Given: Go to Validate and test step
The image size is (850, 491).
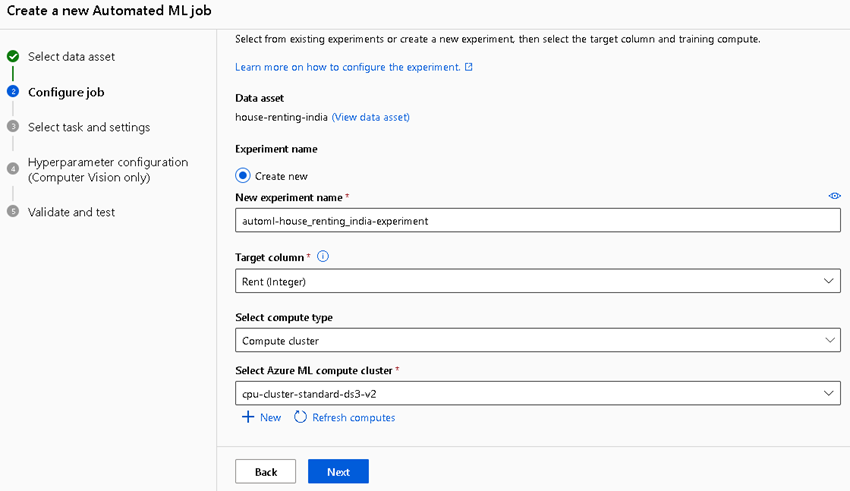Looking at the screenshot, I should (x=72, y=212).
